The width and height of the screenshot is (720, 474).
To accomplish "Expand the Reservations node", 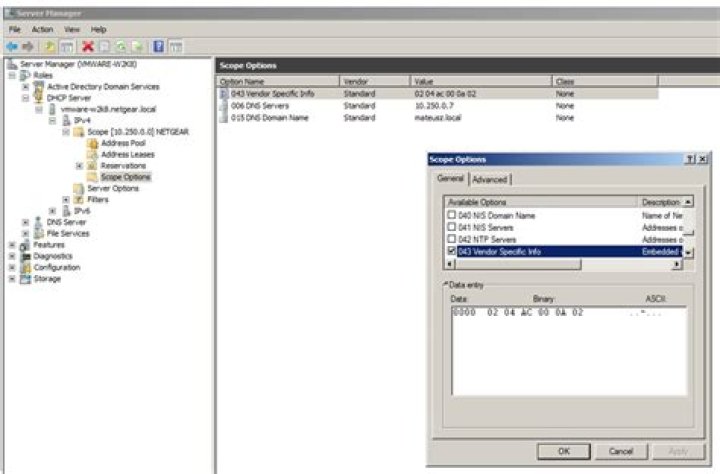I will (x=79, y=165).
